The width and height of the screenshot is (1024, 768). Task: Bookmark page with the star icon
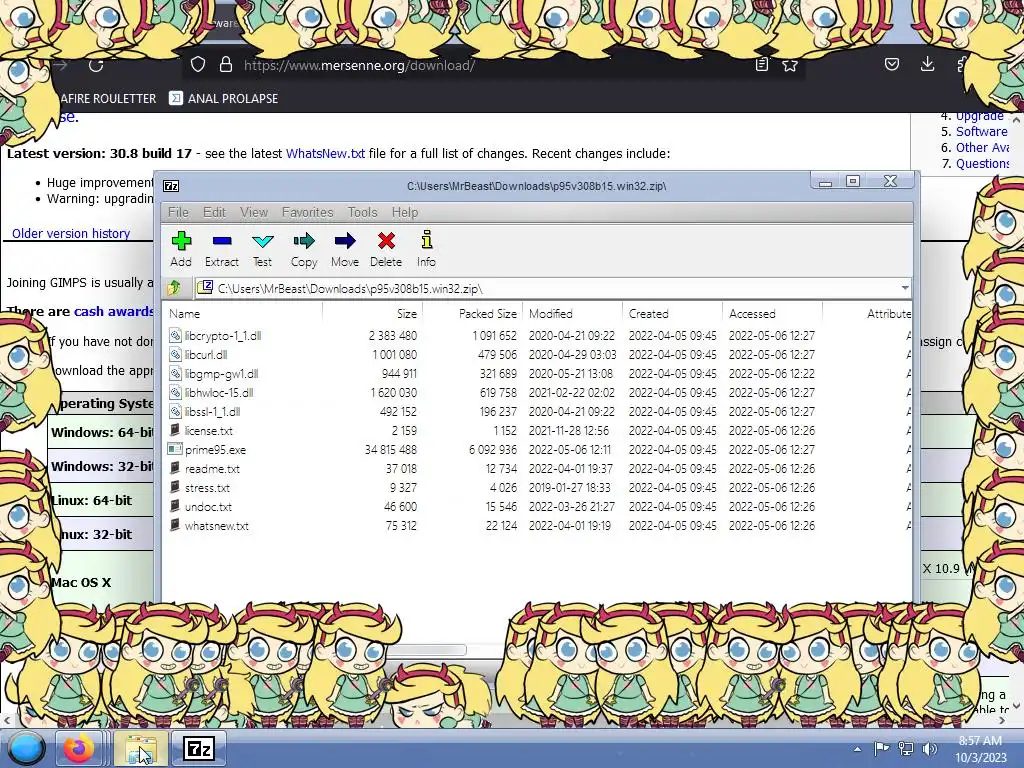point(790,65)
